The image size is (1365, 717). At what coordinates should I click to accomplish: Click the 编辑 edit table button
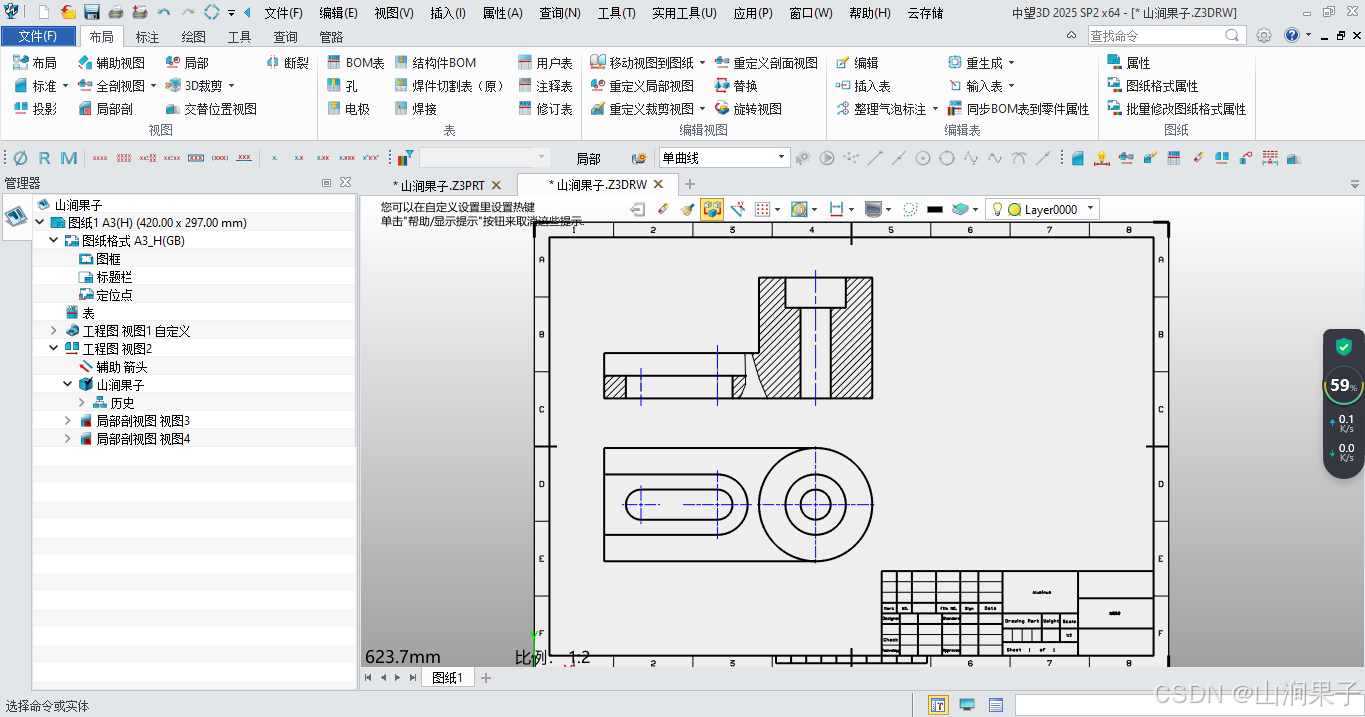[x=857, y=63]
